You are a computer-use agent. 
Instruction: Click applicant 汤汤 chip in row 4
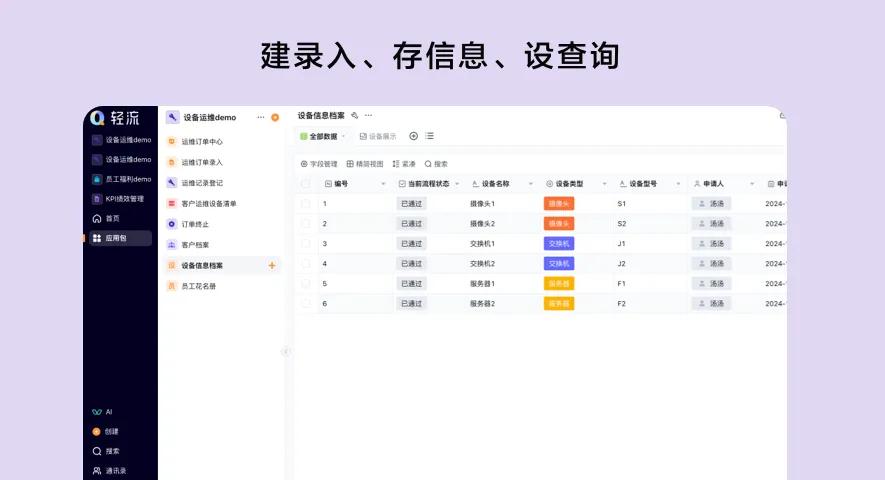[712, 264]
